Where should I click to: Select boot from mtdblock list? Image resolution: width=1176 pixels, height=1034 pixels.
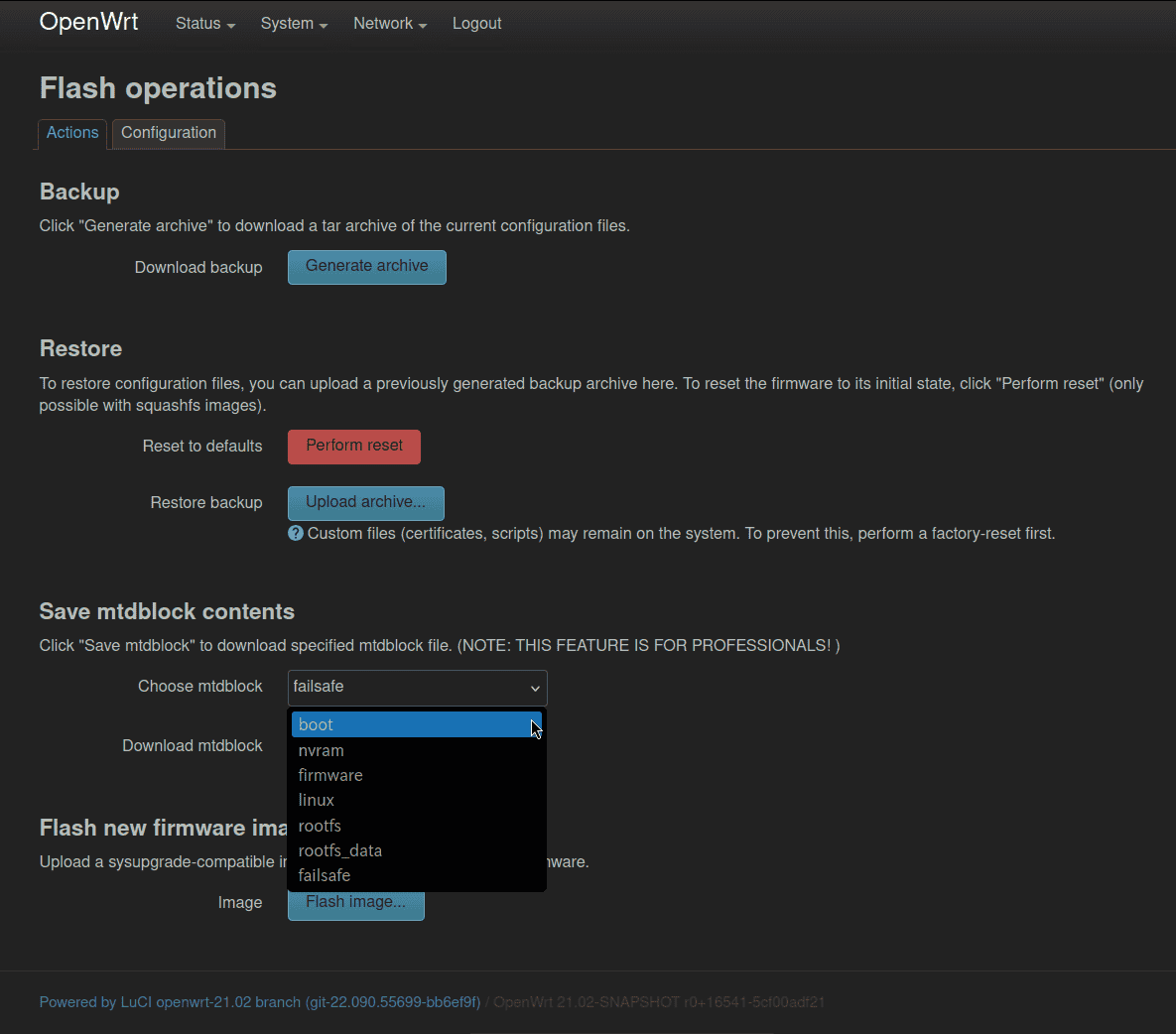click(x=416, y=724)
